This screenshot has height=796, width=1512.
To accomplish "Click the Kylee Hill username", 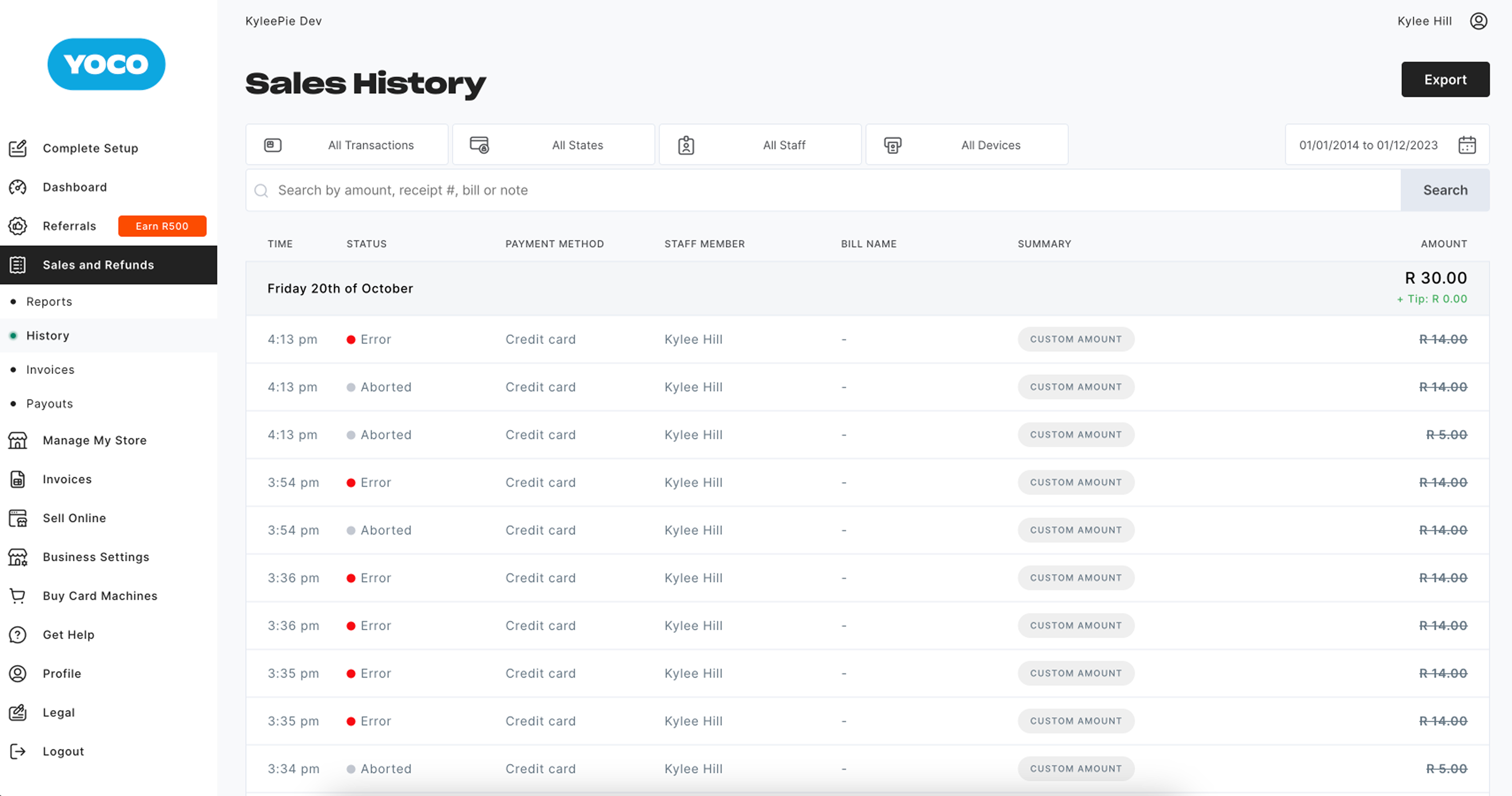I will pyautogui.click(x=1424, y=21).
